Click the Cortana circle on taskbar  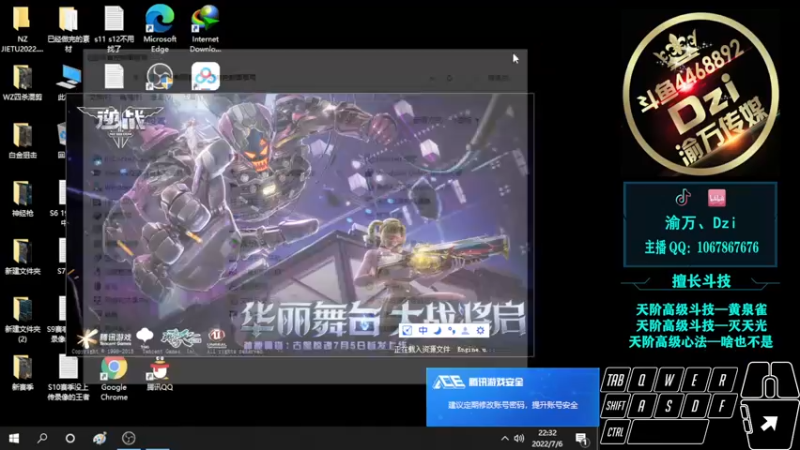[70, 438]
